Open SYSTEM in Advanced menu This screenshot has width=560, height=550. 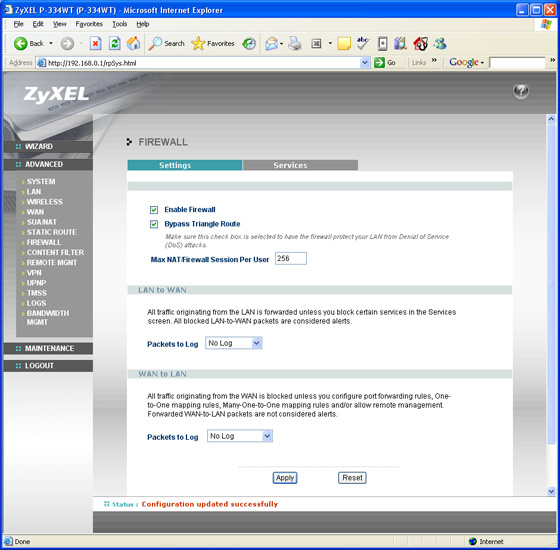(41, 181)
